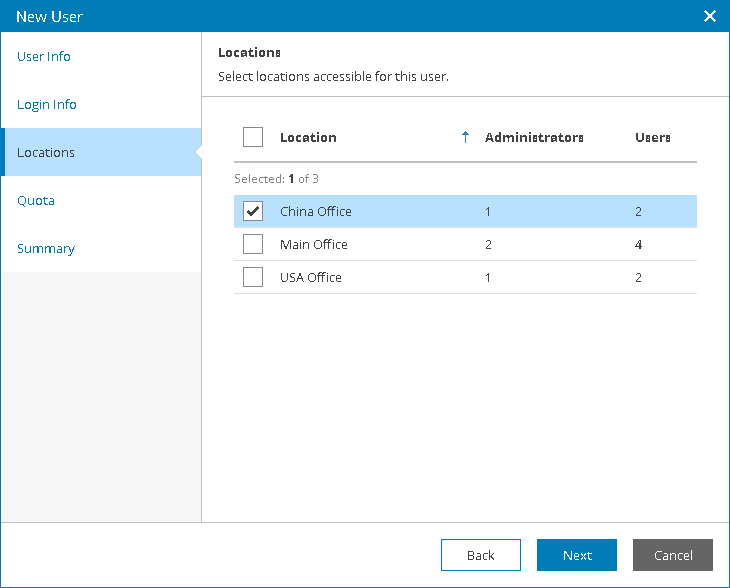The image size is (730, 588).
Task: Uncheck the China Office checkbox
Action: (x=253, y=212)
